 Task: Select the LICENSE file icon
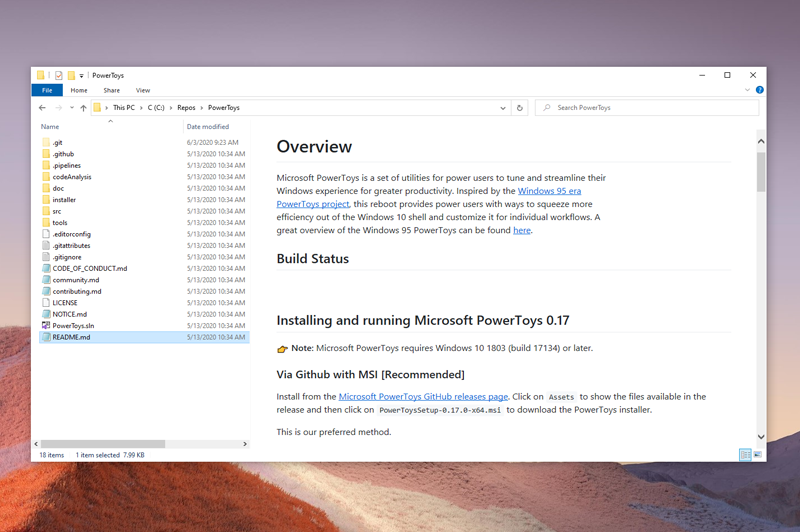[46, 303]
